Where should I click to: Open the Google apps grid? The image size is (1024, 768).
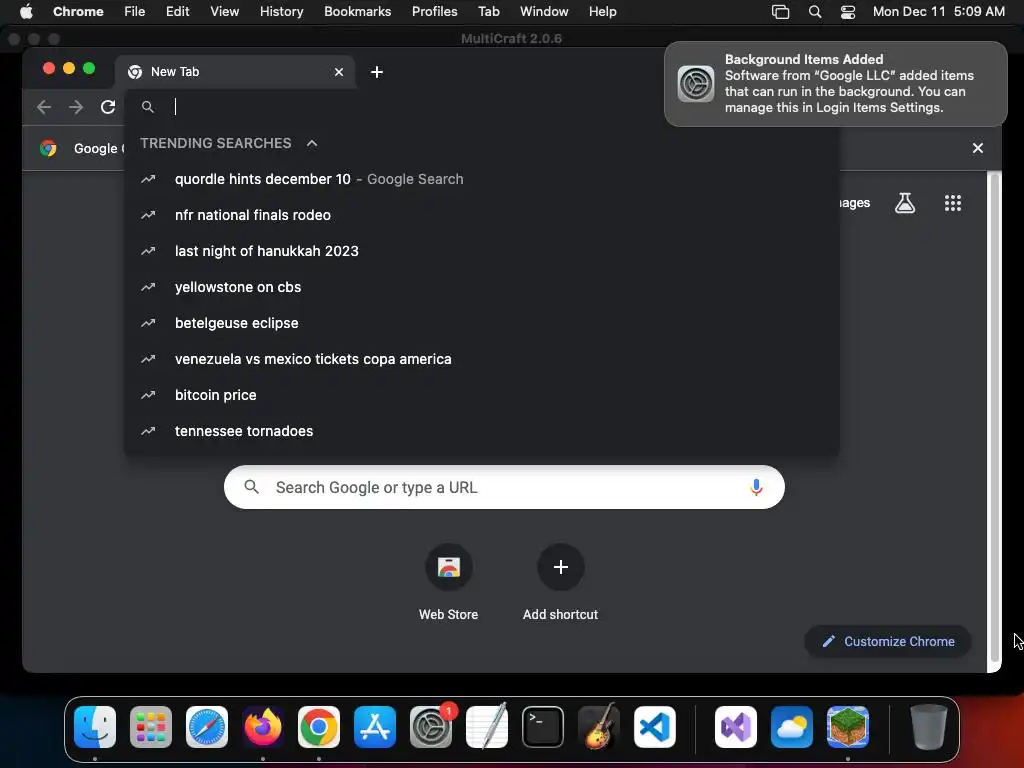click(x=953, y=203)
